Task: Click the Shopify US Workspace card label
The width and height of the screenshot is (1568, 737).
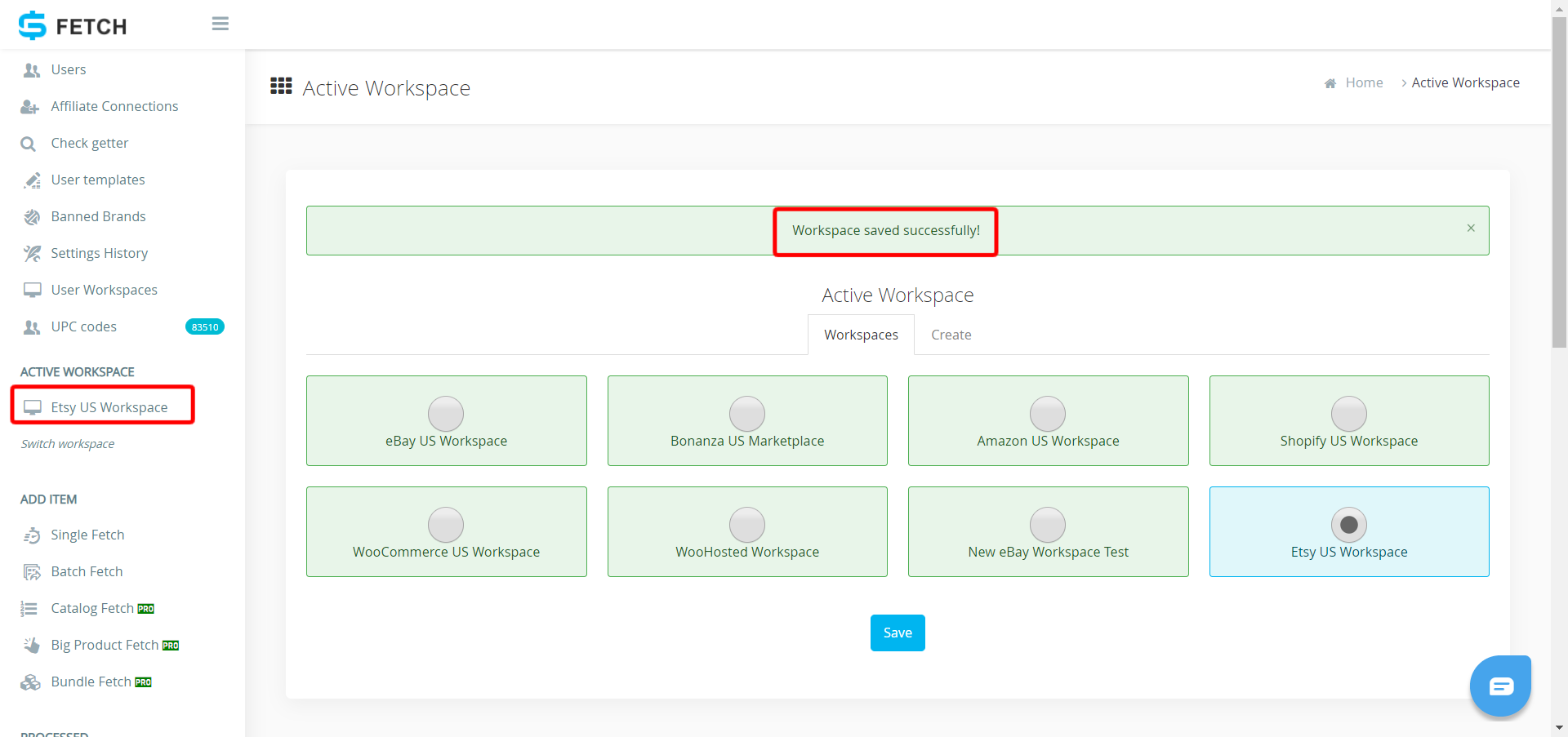Action: tap(1349, 441)
